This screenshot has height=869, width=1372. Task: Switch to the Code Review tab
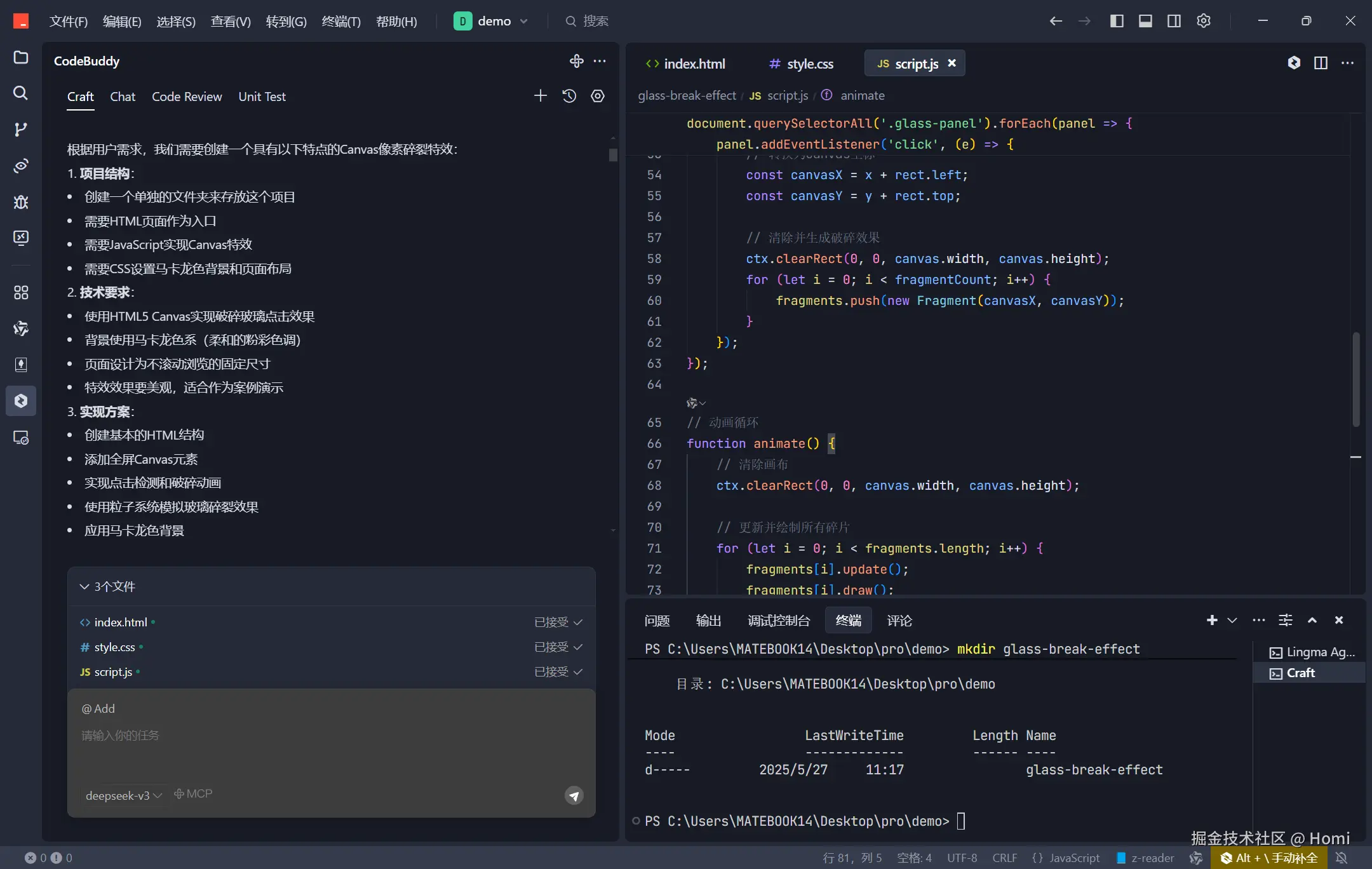[x=187, y=97]
